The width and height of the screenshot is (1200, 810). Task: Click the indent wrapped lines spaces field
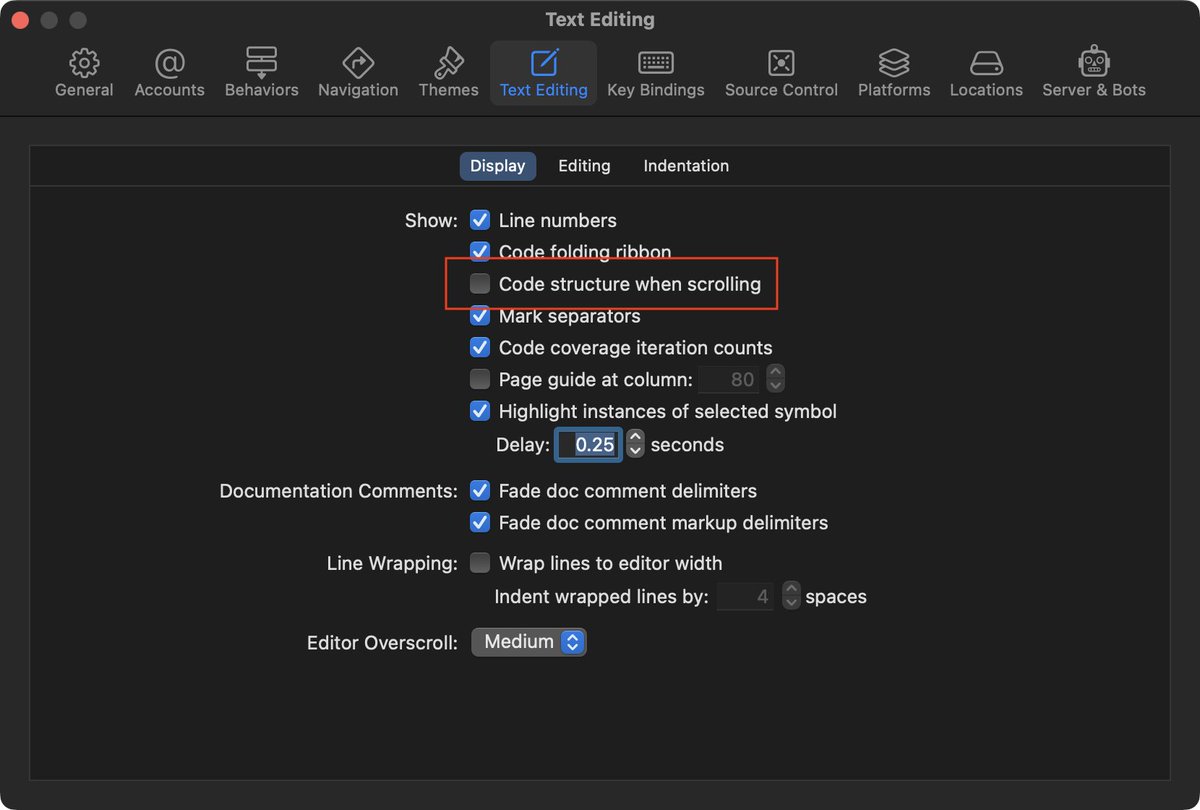coord(744,597)
